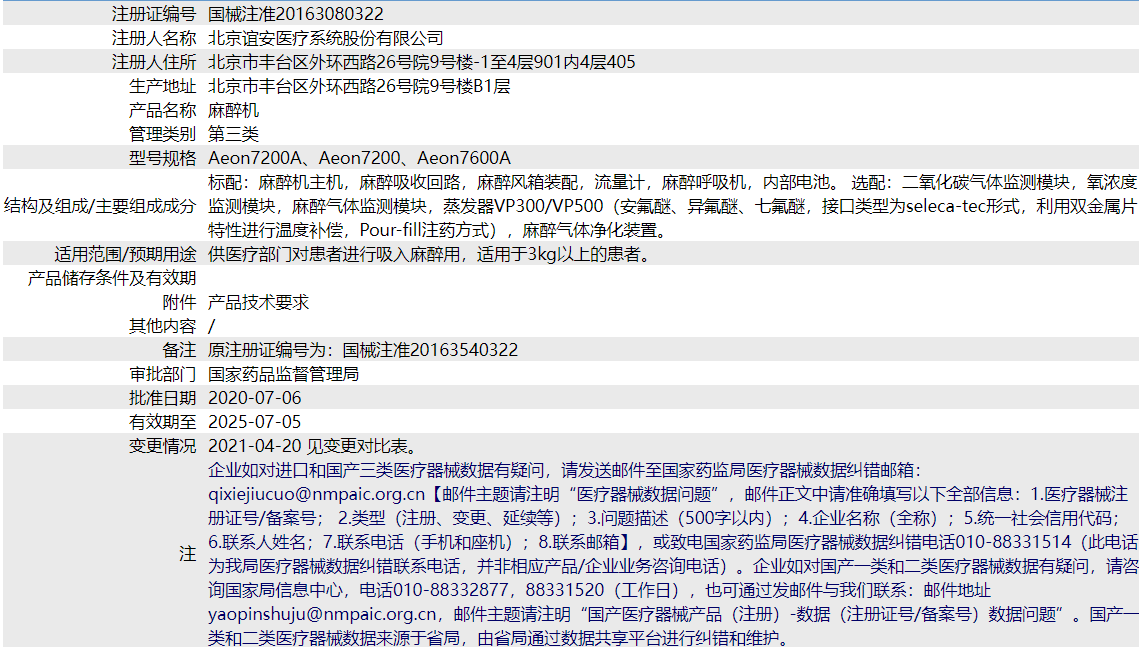Click the 注 label beside the notes

[187, 554]
